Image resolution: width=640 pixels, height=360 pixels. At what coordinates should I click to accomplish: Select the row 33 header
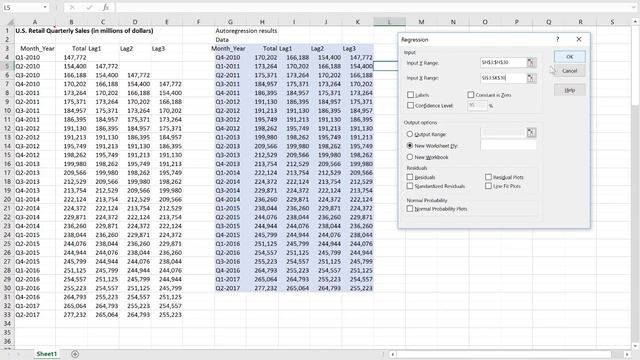point(7,315)
